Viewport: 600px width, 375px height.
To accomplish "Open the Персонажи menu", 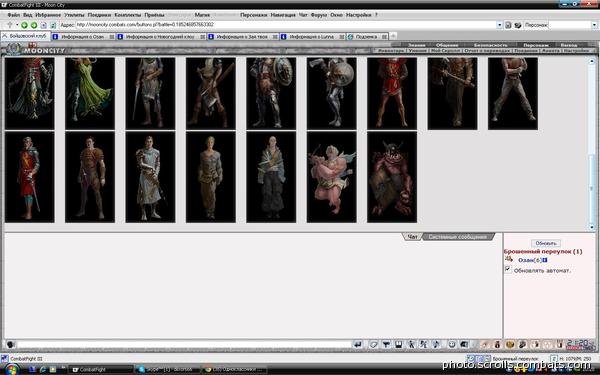I will pyautogui.click(x=253, y=15).
